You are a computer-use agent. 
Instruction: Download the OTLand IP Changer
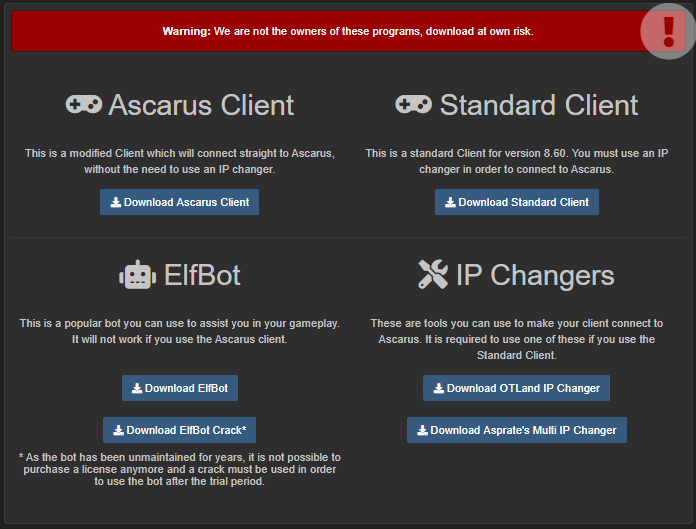pyautogui.click(x=516, y=388)
